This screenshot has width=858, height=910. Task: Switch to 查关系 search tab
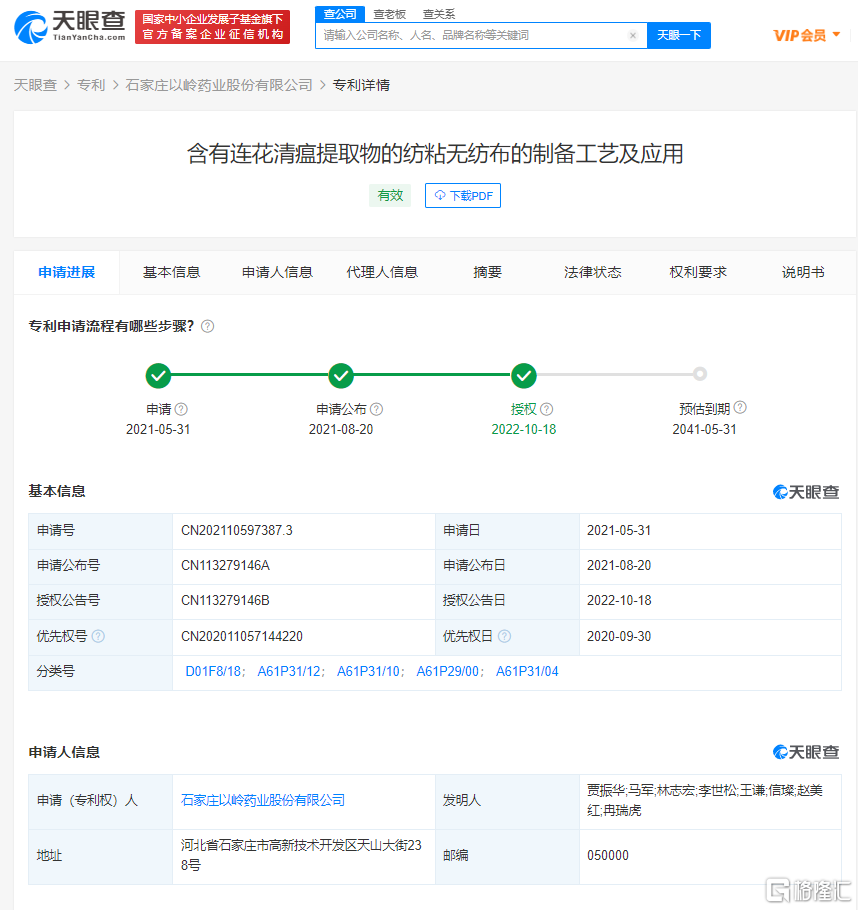click(439, 14)
